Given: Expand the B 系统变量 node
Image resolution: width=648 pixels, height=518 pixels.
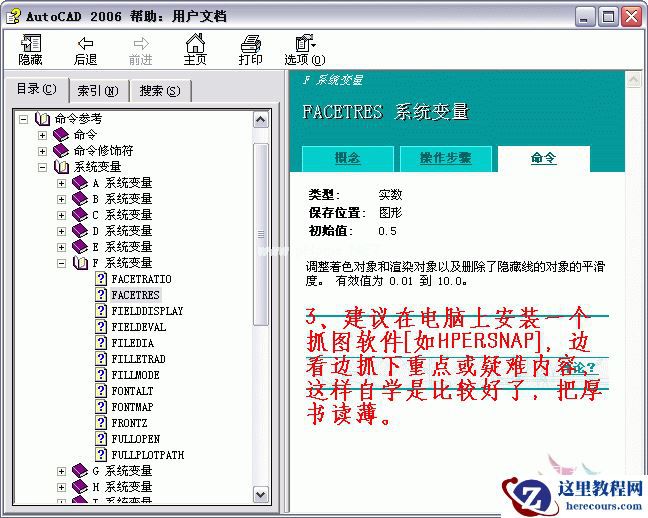Looking at the screenshot, I should (61, 200).
